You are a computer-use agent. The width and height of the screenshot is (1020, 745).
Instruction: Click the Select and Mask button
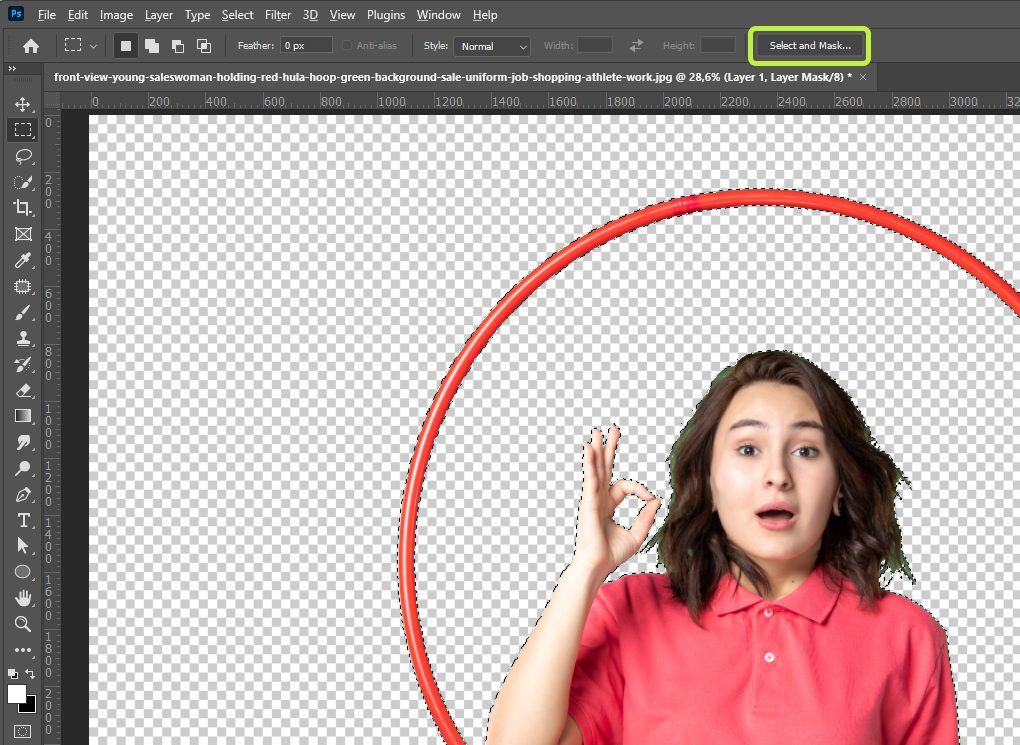point(810,46)
